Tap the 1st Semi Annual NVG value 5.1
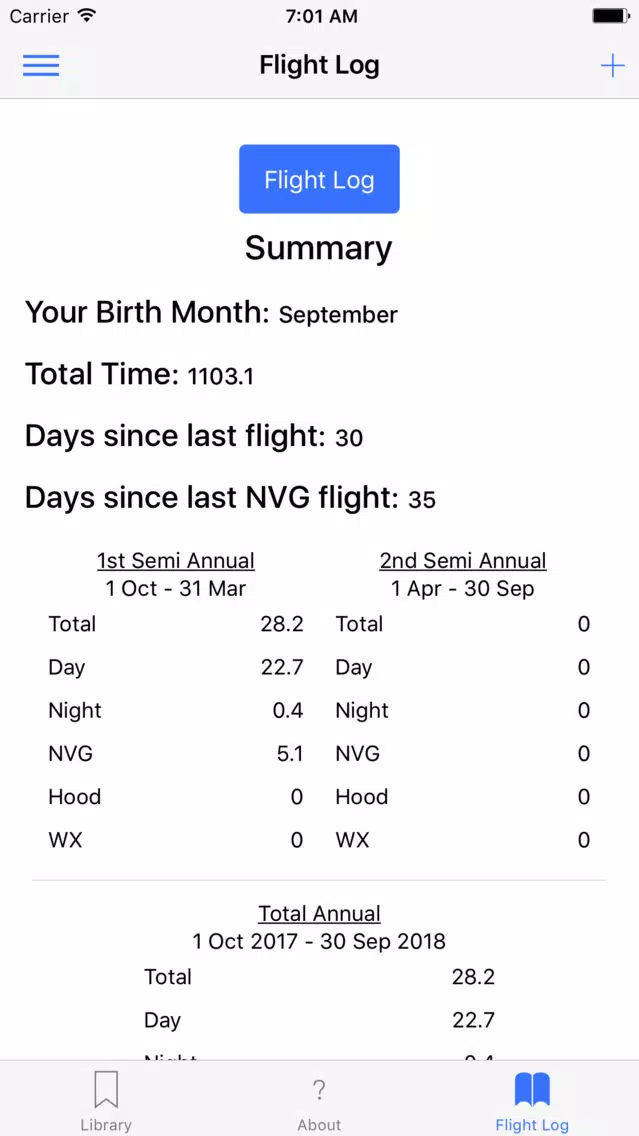The height and width of the screenshot is (1136, 639). [x=290, y=754]
